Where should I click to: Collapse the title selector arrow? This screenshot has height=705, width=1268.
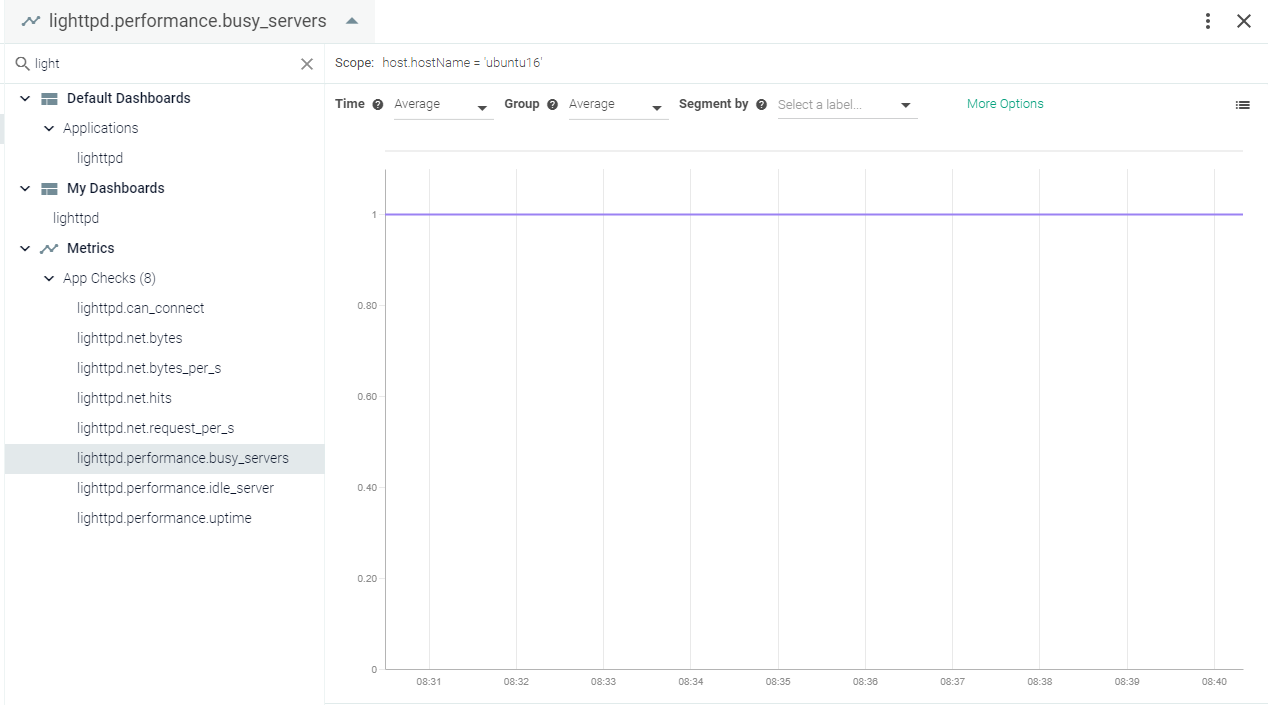click(351, 21)
